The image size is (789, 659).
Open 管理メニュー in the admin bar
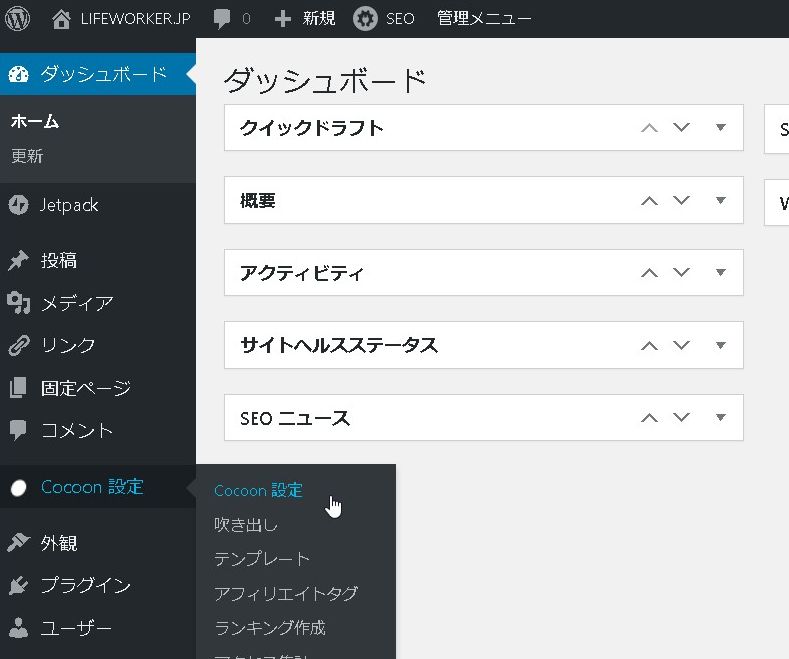[x=484, y=18]
